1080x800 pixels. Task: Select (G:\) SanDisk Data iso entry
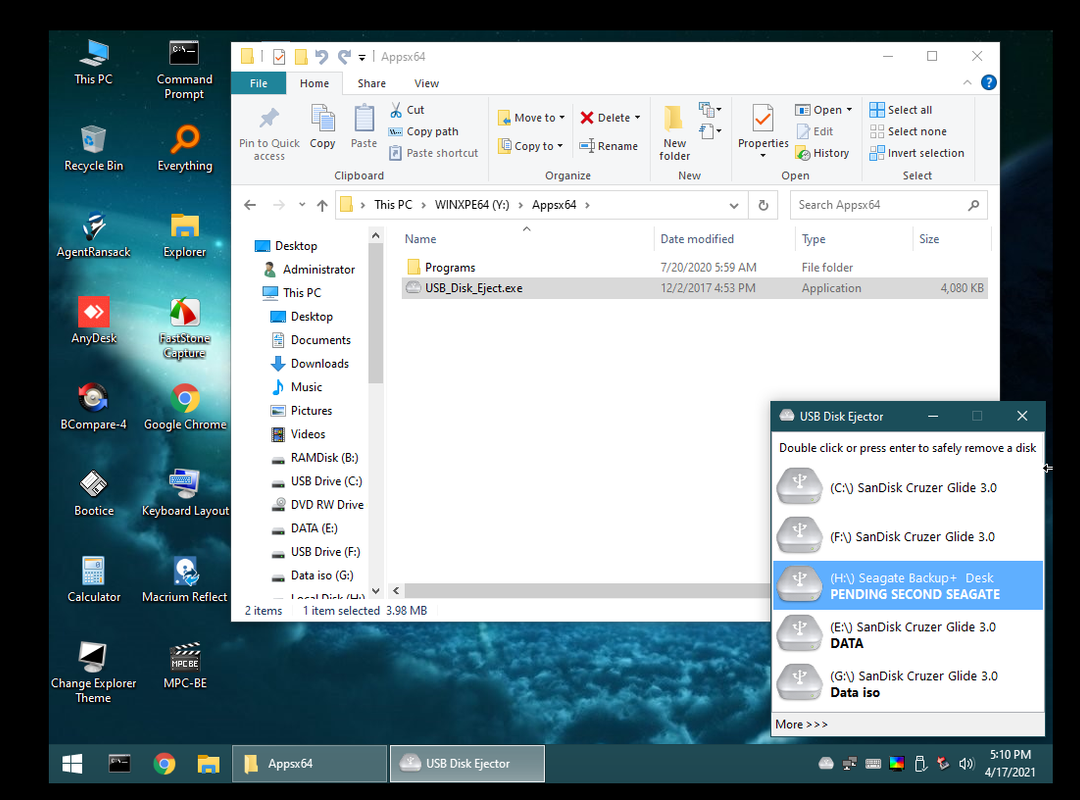click(908, 684)
